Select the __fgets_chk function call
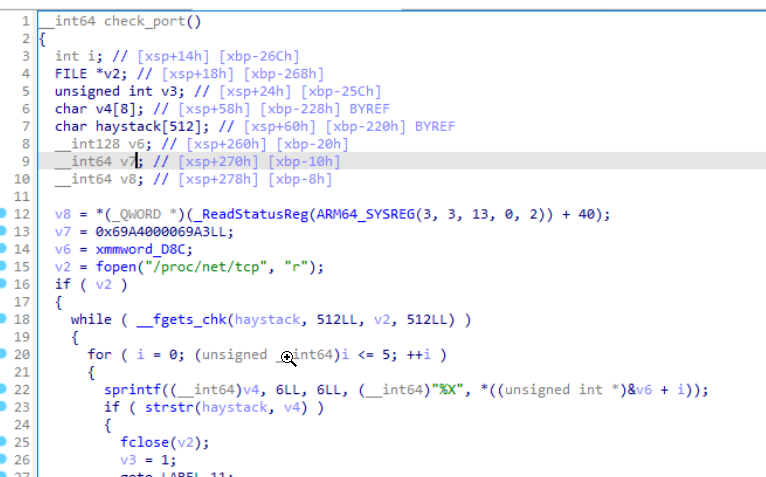This screenshot has height=477, width=766. (x=182, y=320)
